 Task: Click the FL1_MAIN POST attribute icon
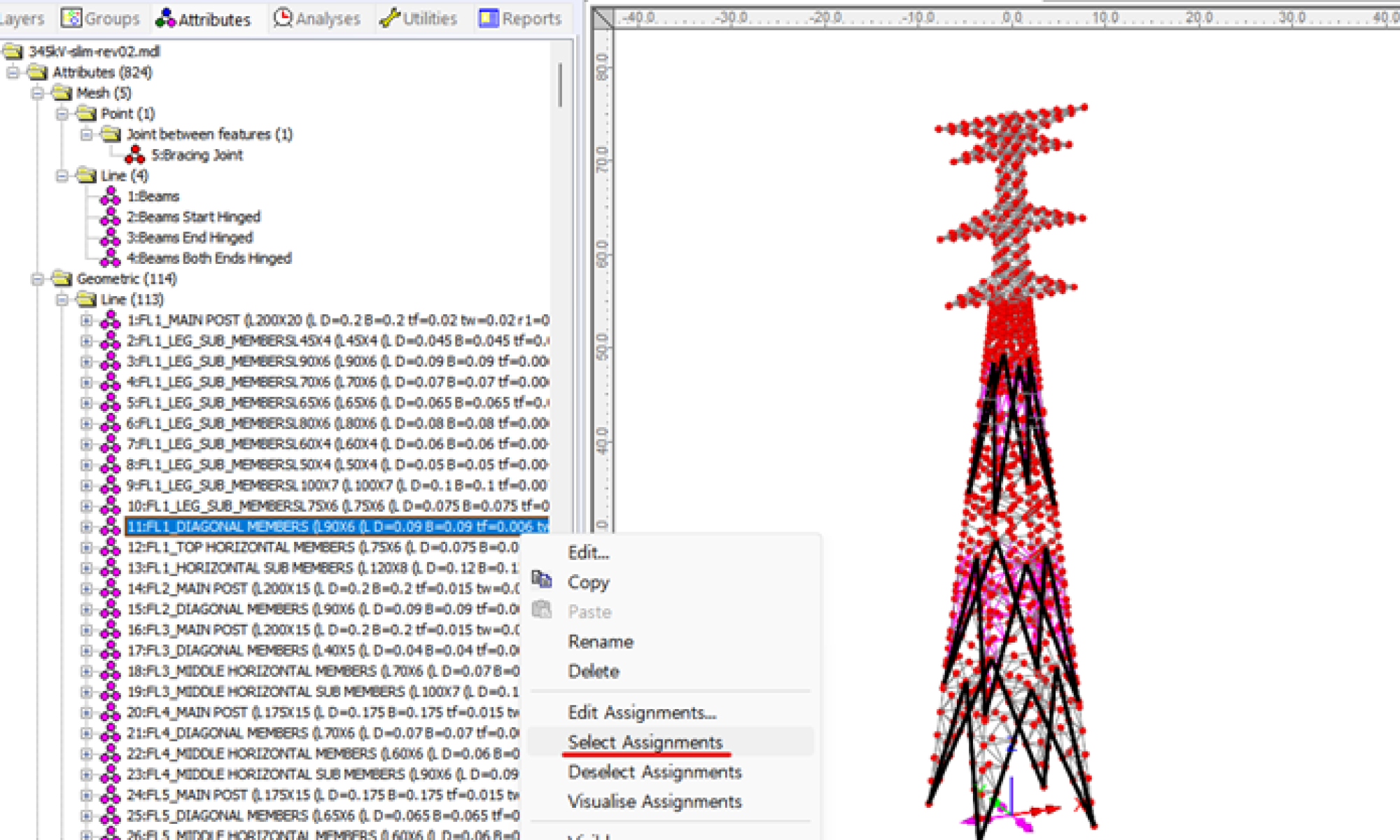click(x=110, y=321)
